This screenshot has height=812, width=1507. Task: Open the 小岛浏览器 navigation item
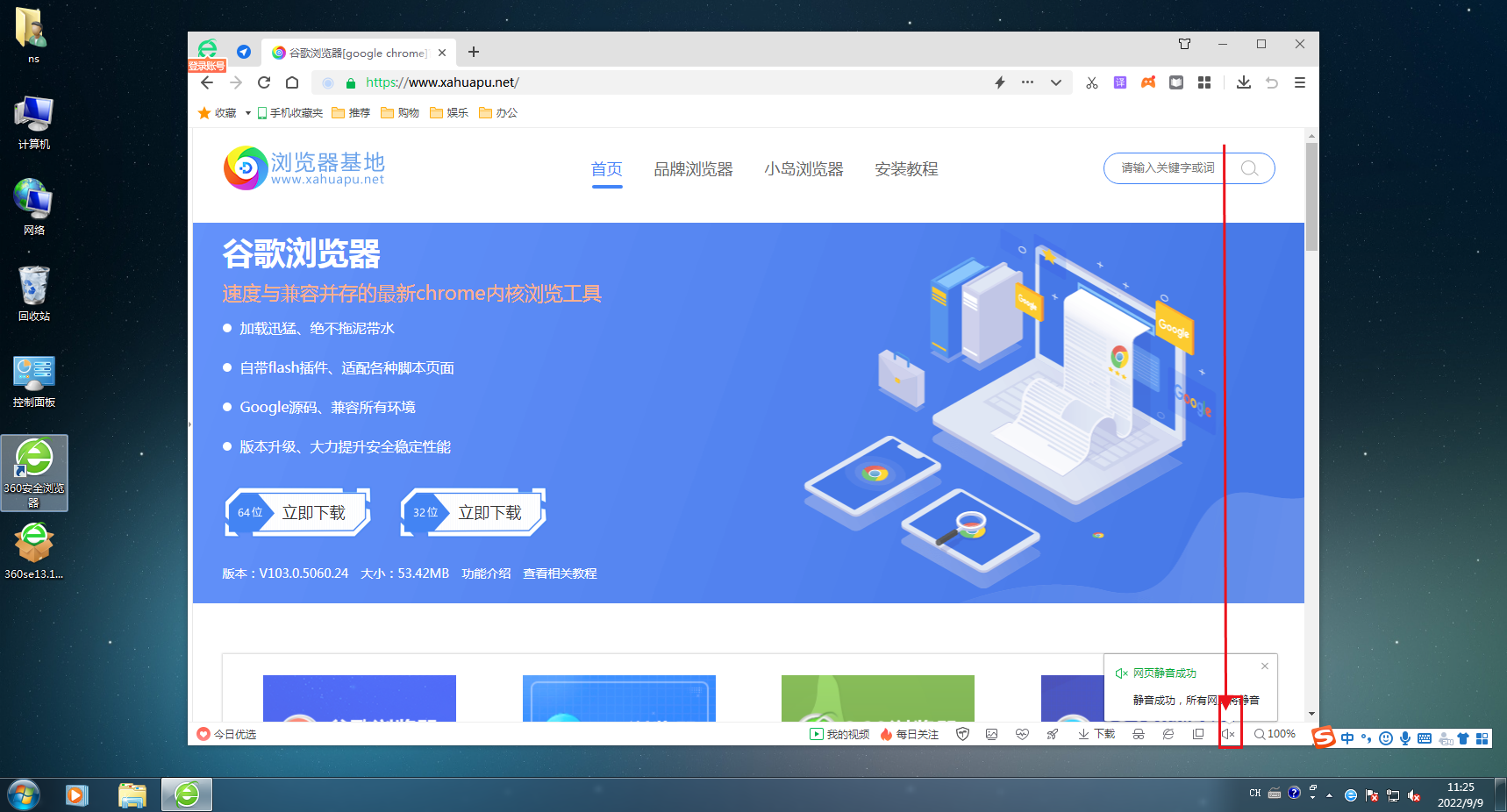tap(804, 169)
